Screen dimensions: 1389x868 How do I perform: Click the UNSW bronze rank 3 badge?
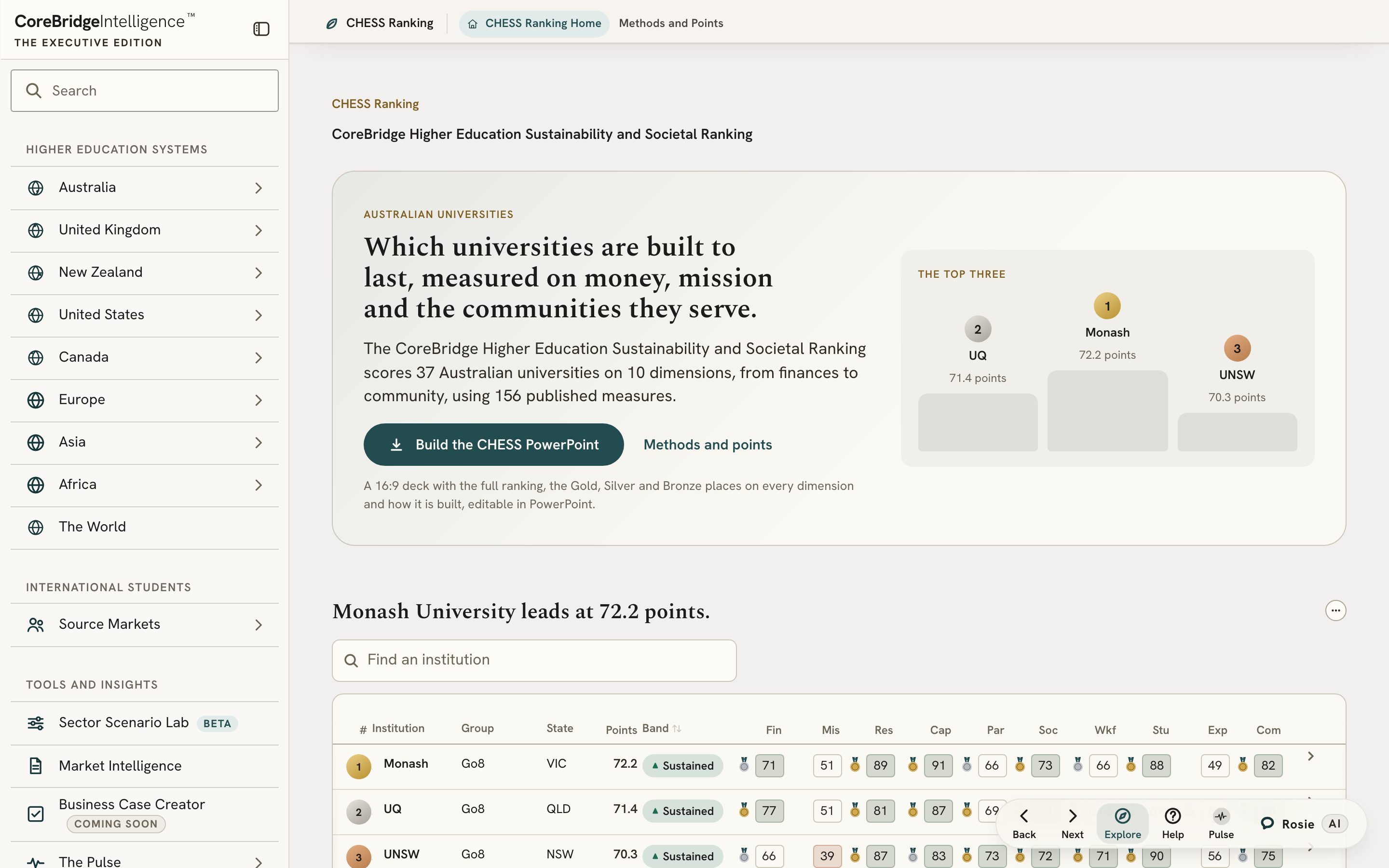tap(359, 857)
